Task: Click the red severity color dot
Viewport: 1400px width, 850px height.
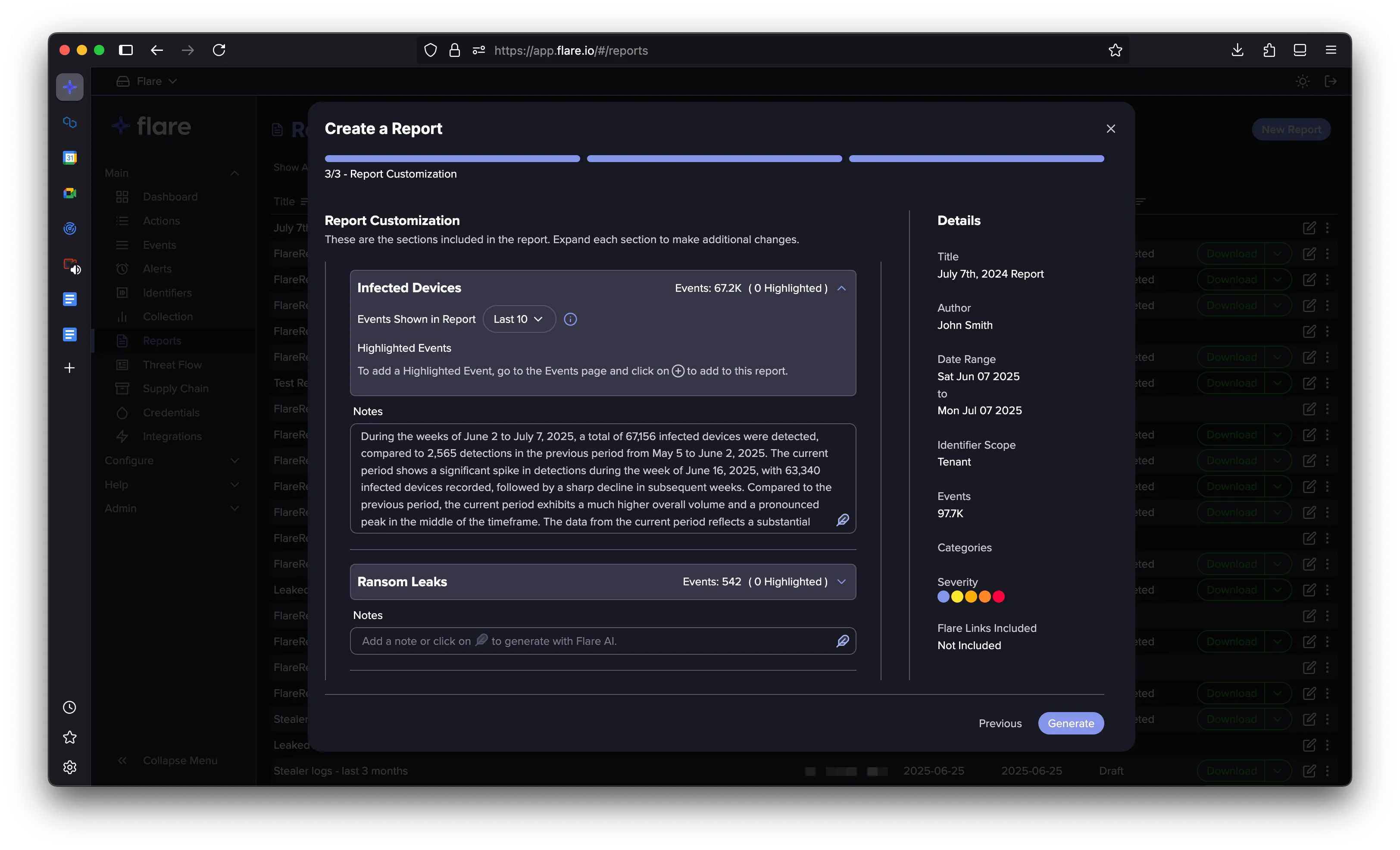Action: click(998, 597)
